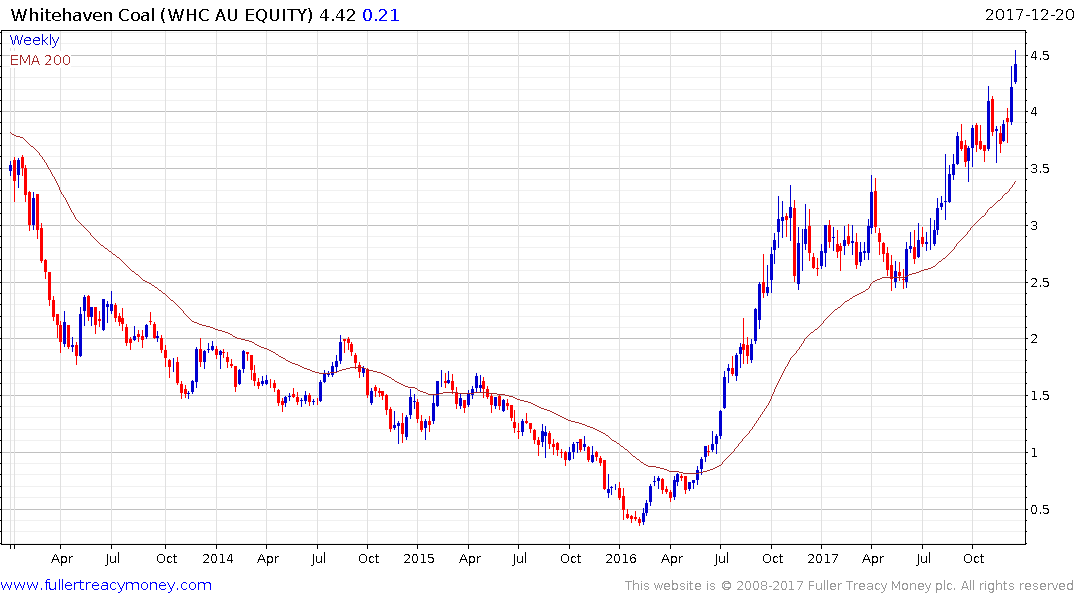This screenshot has width=1075, height=600.
Task: Click the 2.5 price axis label
Action: 1039,283
